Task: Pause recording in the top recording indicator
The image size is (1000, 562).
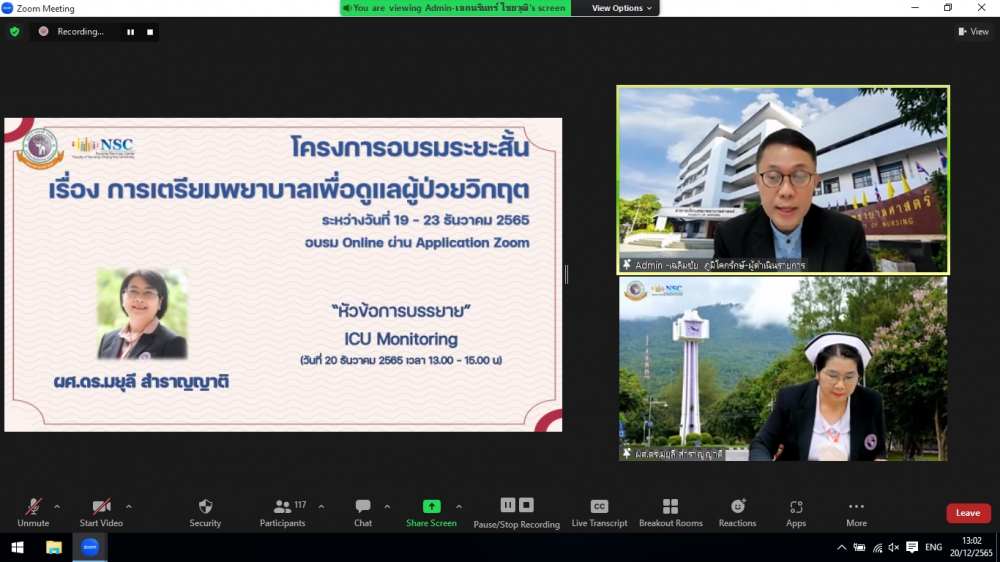Action: pos(130,32)
